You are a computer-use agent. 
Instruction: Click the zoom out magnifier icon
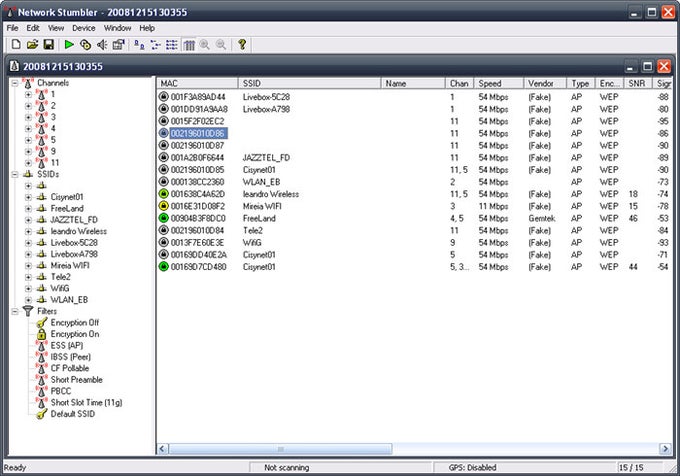point(221,44)
